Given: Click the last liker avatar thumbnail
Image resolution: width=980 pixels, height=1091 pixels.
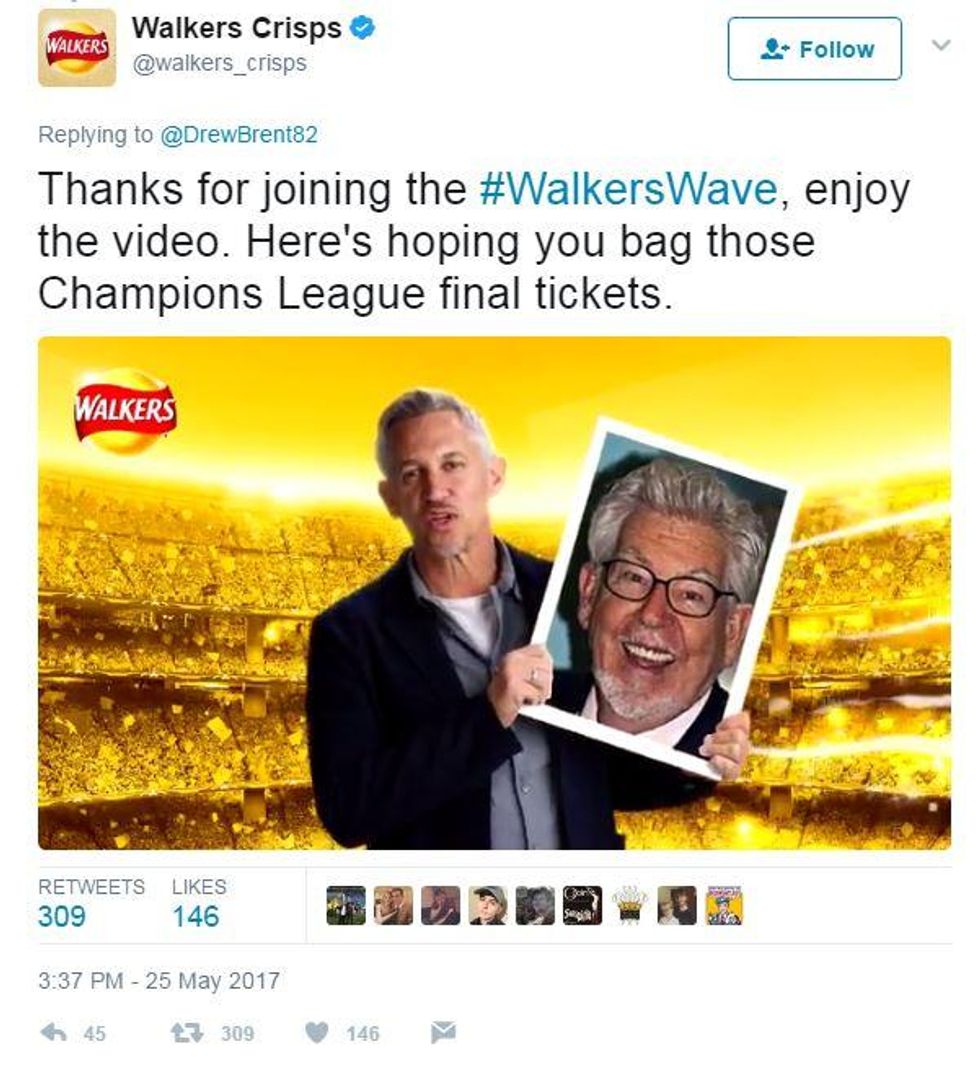Looking at the screenshot, I should 725,905.
